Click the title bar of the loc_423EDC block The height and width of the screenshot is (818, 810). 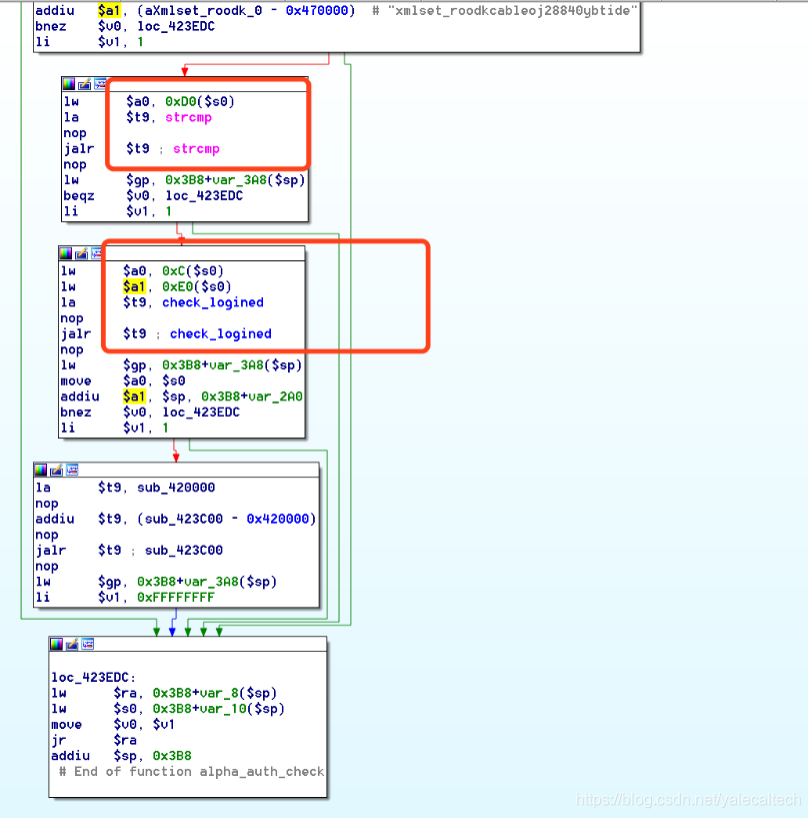point(188,644)
